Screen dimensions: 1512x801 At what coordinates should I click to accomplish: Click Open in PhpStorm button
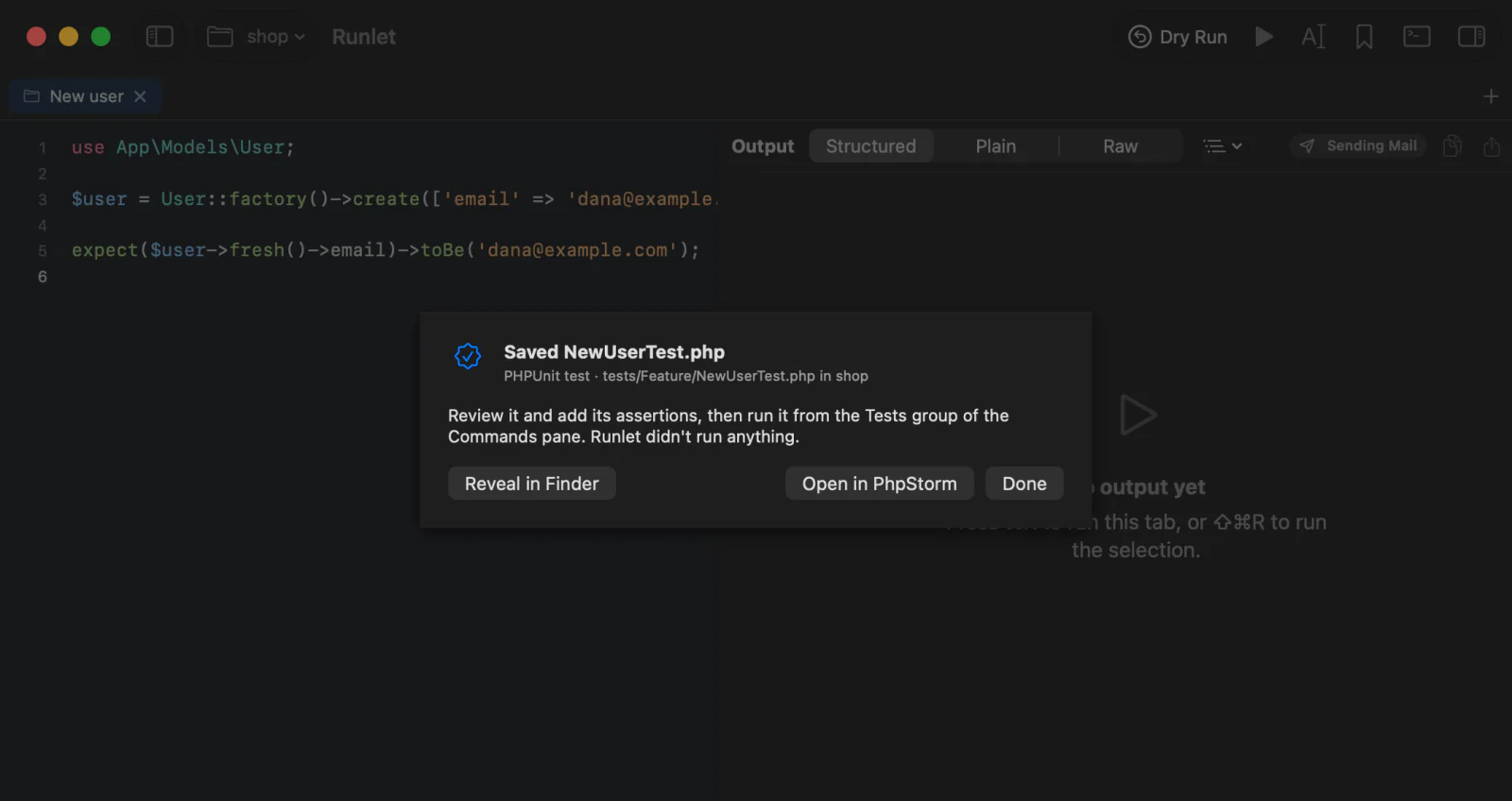tap(880, 484)
